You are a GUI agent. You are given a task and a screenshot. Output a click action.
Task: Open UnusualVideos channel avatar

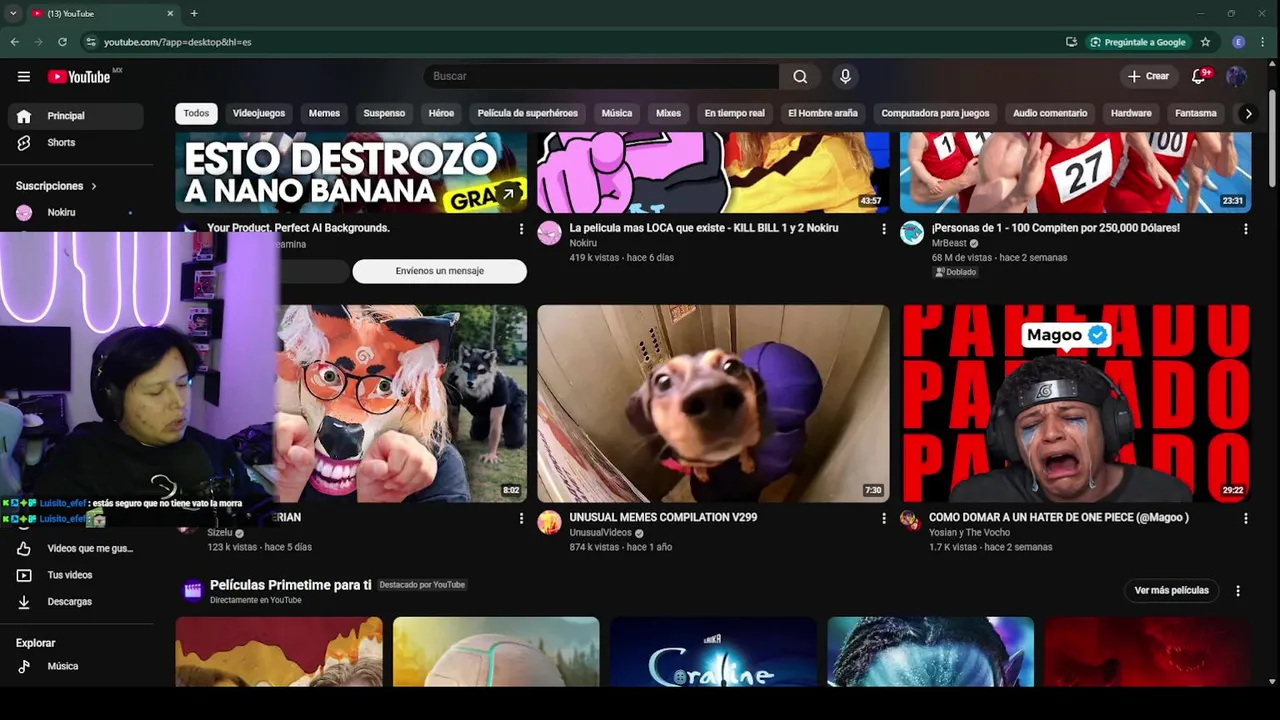click(x=549, y=522)
